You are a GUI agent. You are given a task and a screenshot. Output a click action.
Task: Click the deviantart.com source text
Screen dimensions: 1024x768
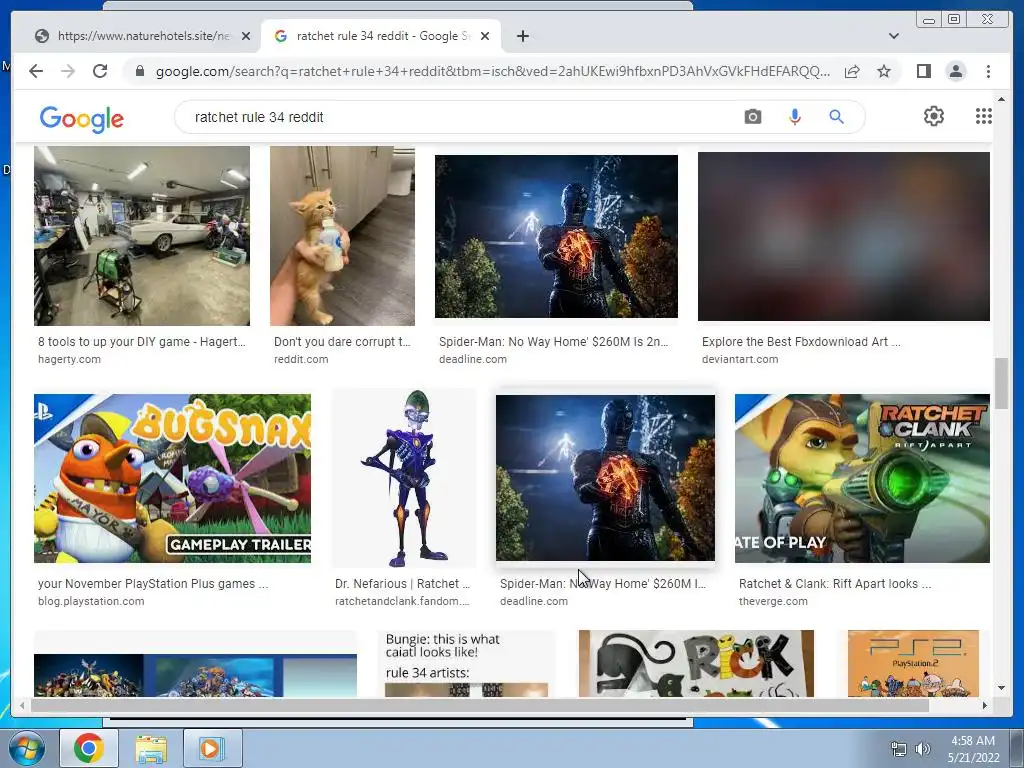coord(740,359)
